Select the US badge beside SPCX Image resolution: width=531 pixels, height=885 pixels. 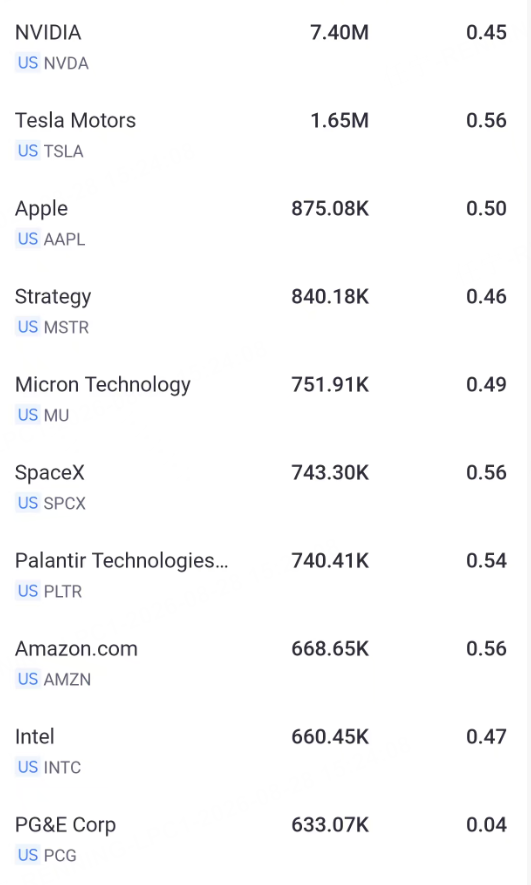click(x=28, y=503)
